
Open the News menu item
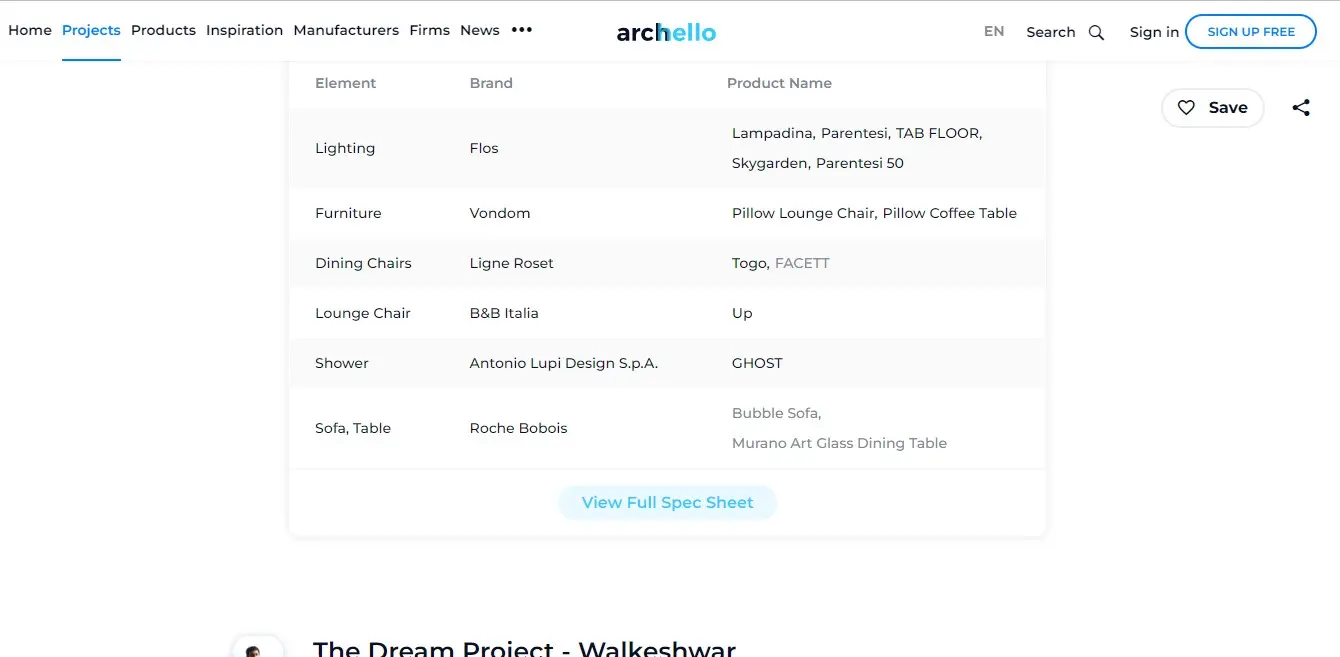[x=480, y=30]
